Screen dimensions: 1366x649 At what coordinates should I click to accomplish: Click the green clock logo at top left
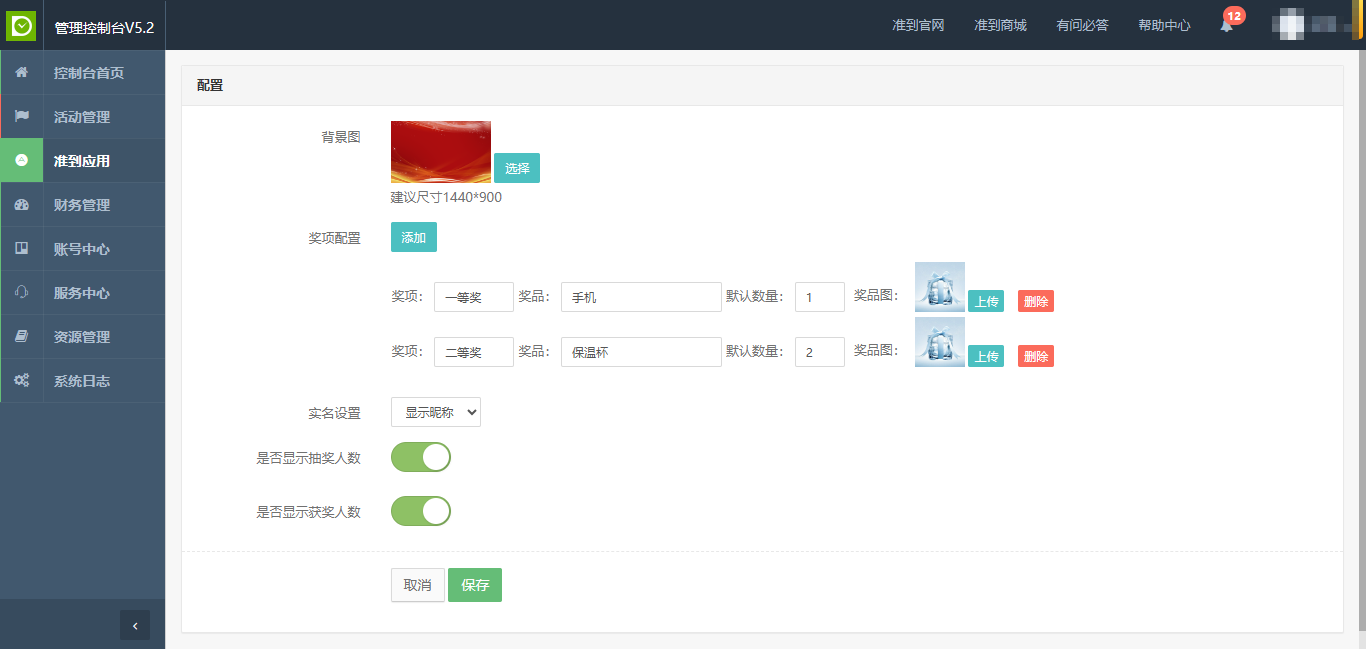coord(21,25)
